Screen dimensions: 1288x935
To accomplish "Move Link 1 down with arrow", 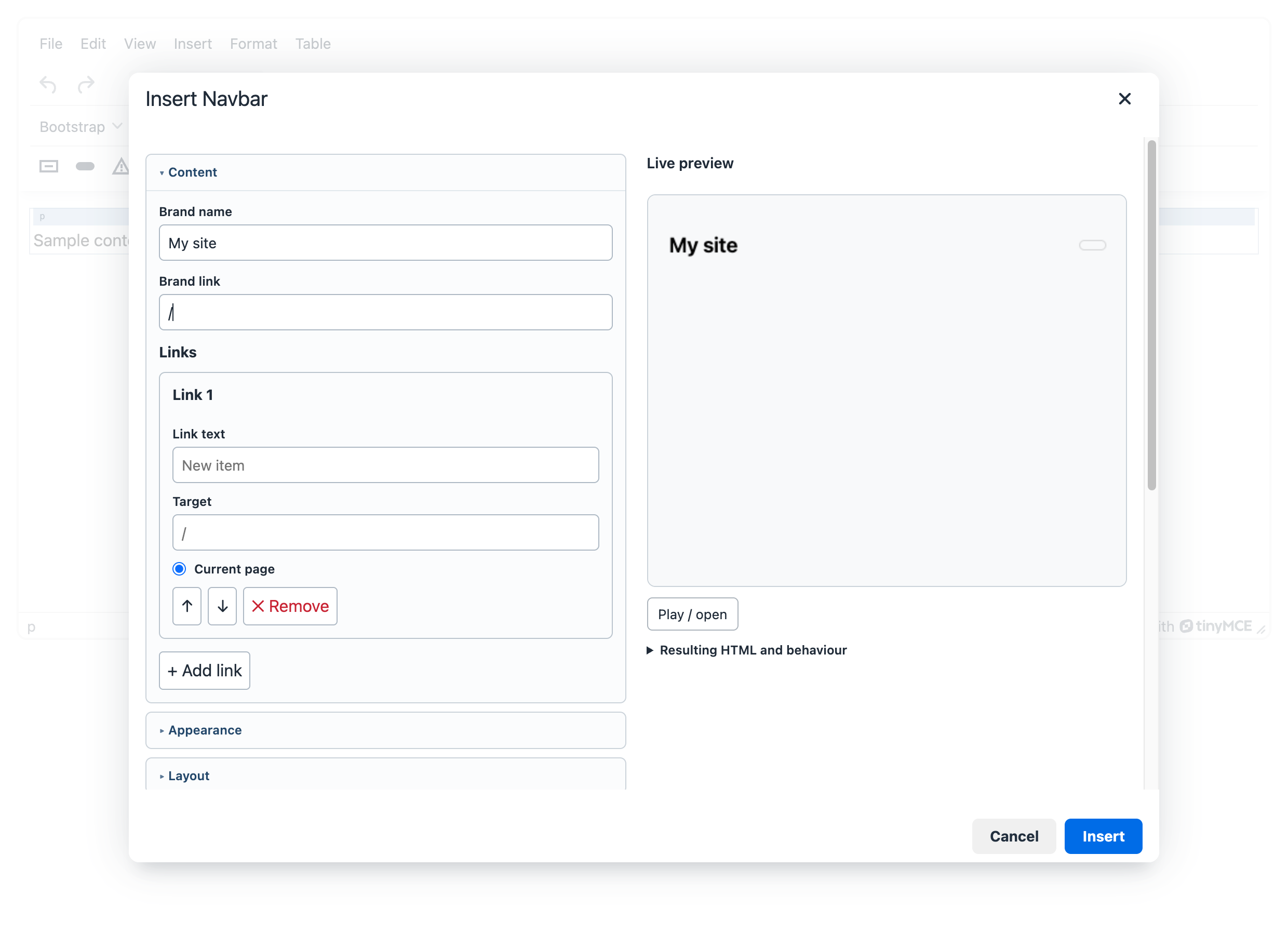I will (x=222, y=606).
